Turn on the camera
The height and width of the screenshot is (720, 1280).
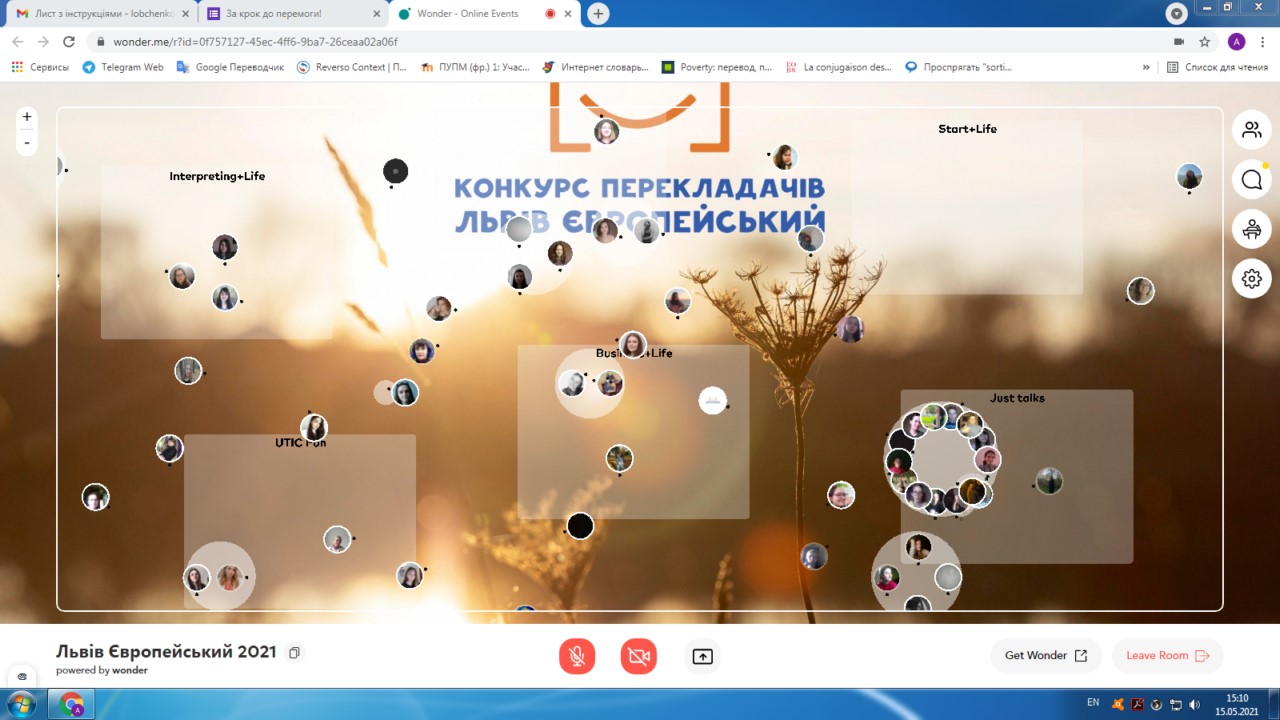point(639,656)
